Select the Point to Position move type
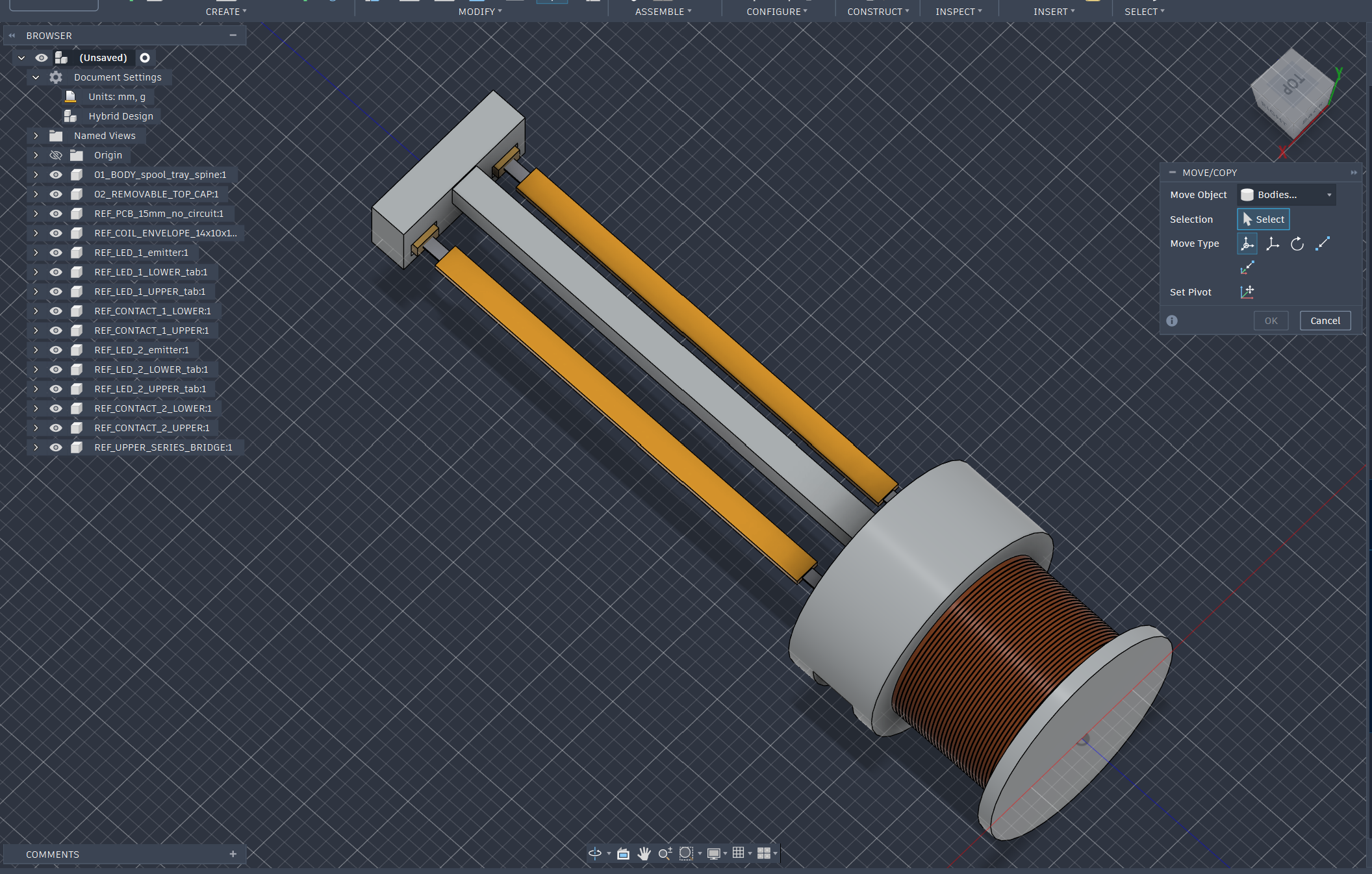 point(1247,268)
